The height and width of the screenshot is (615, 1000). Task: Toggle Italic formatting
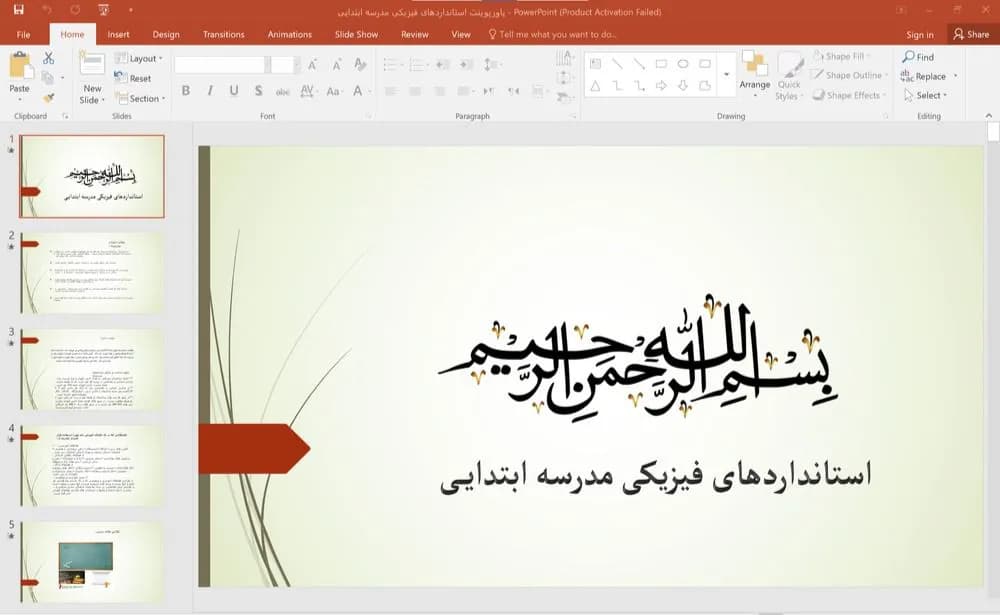210,91
